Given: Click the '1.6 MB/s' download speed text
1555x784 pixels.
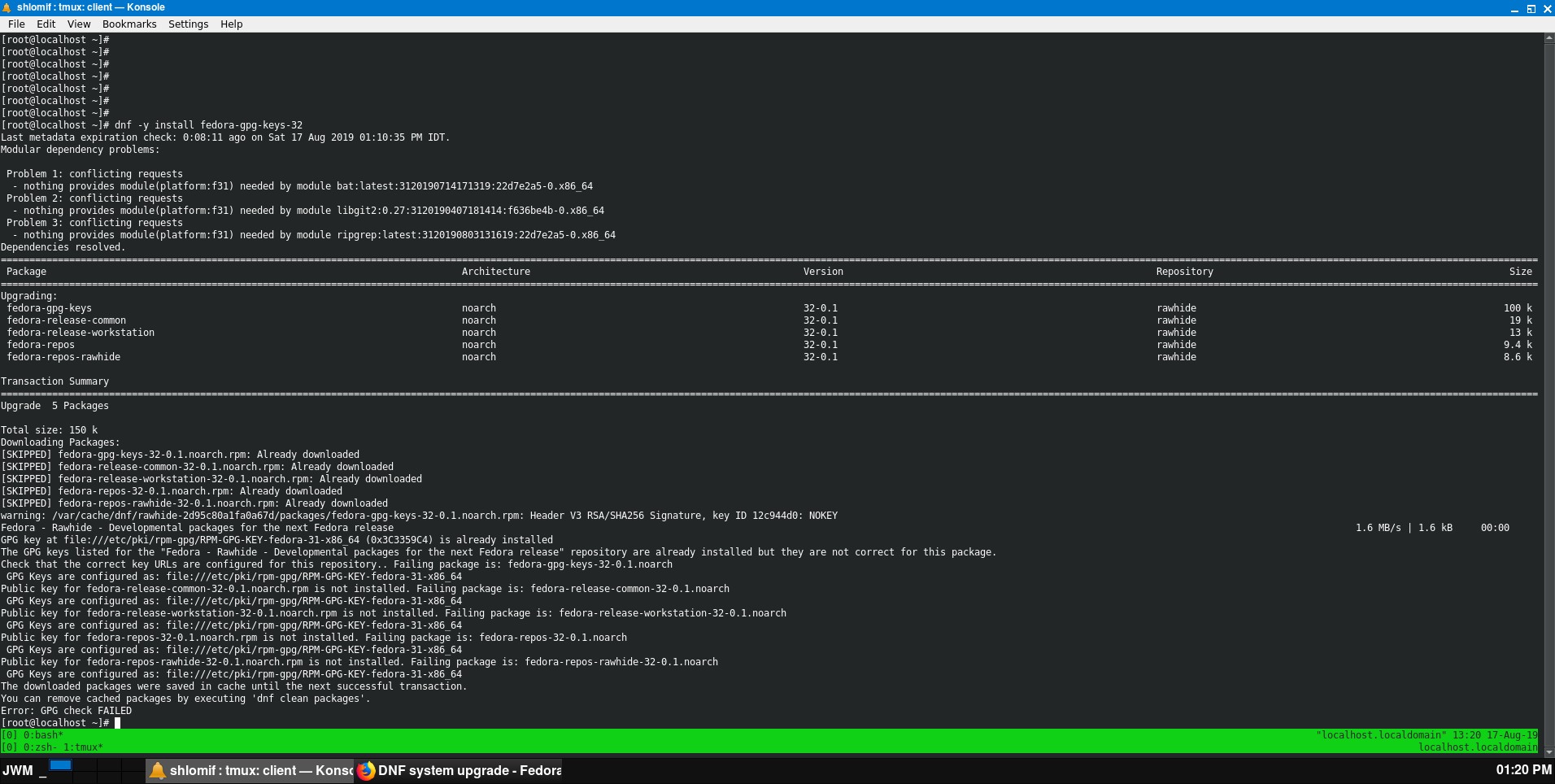Looking at the screenshot, I should pos(1379,528).
